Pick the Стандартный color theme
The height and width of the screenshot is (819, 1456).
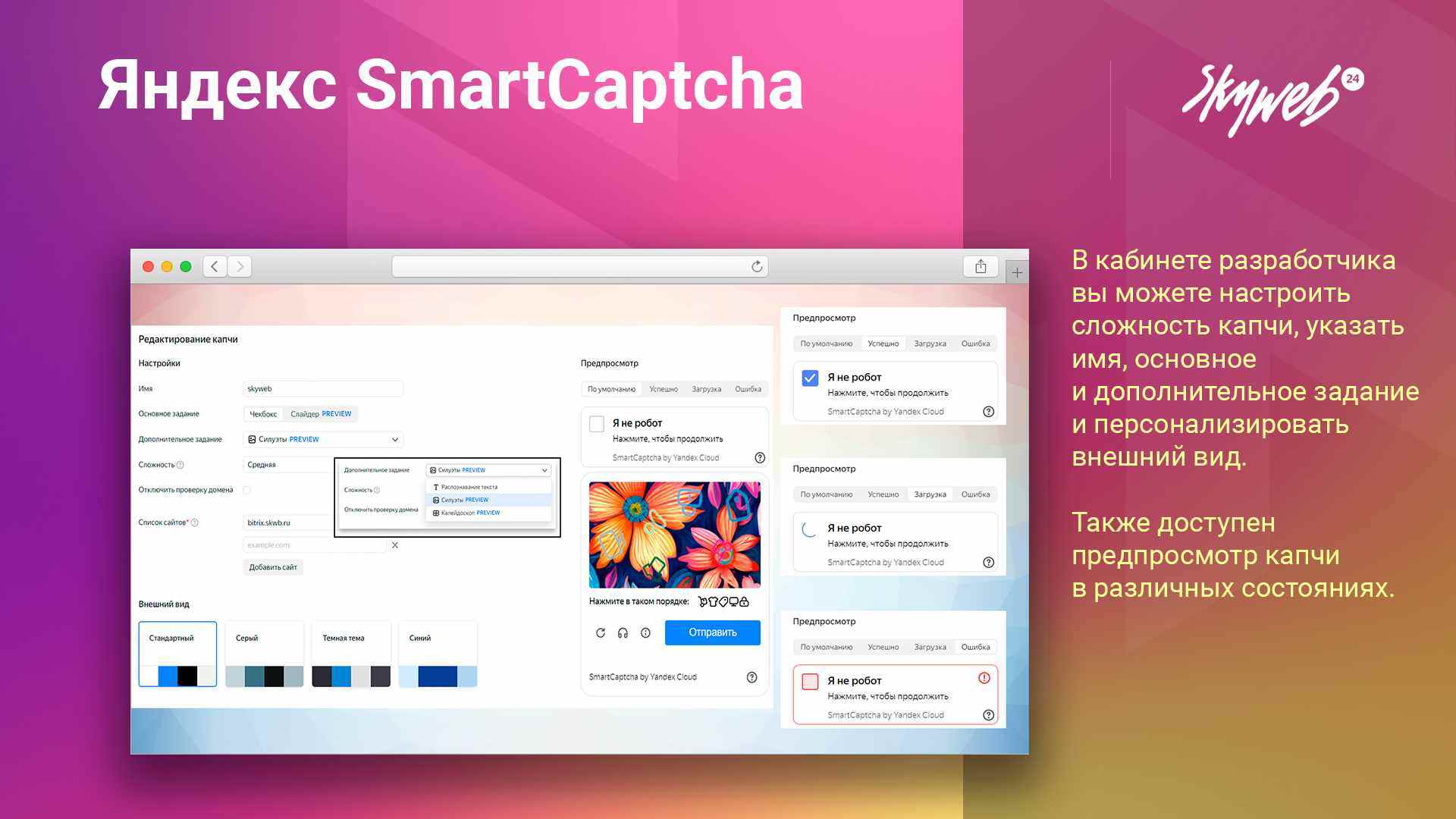(x=177, y=654)
